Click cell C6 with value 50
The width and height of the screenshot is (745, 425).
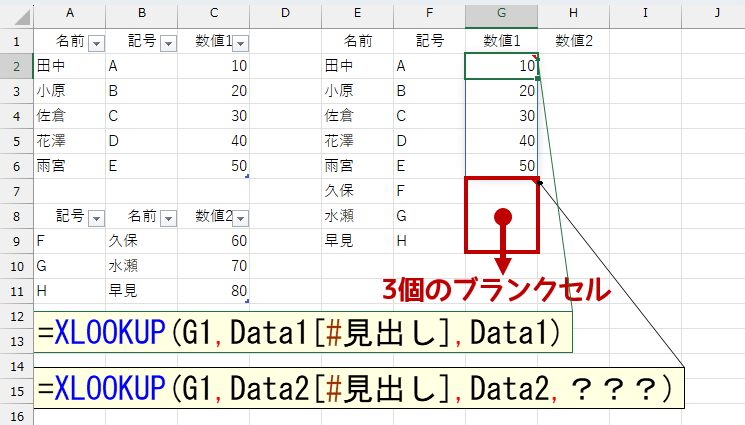tap(214, 166)
